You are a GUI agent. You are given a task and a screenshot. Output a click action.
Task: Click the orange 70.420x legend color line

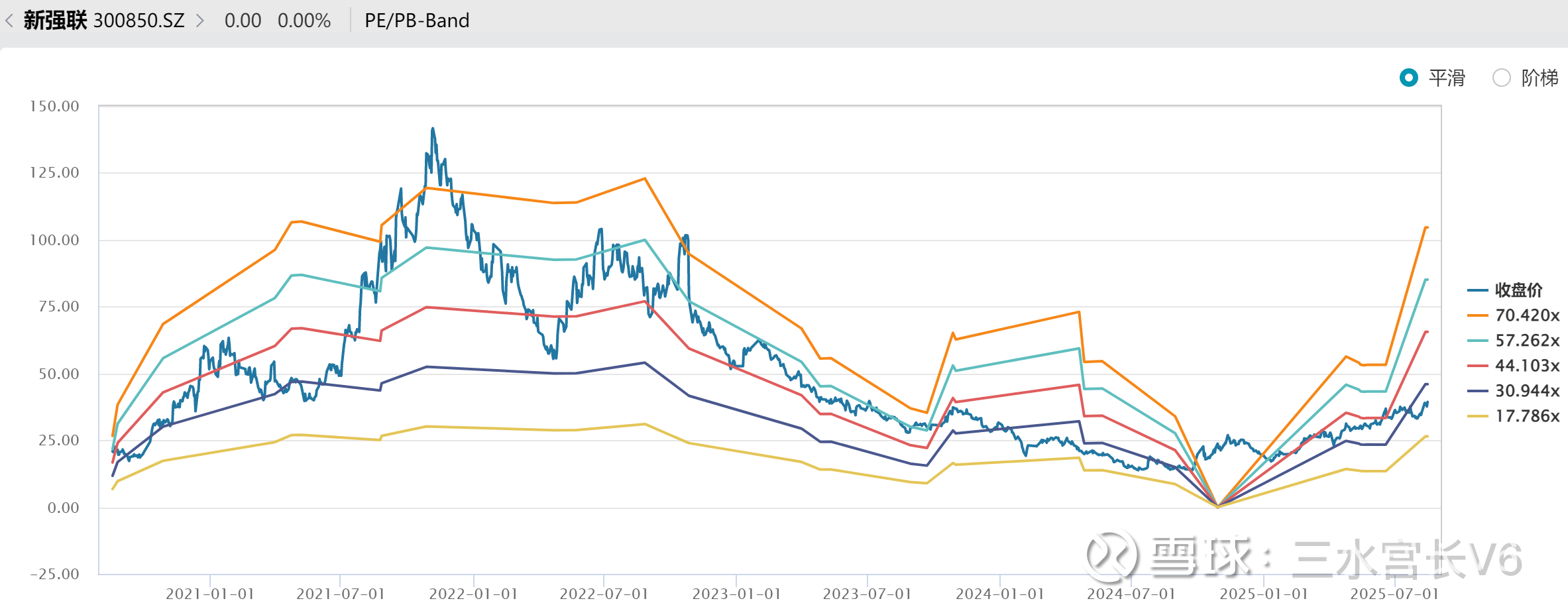pos(1478,315)
